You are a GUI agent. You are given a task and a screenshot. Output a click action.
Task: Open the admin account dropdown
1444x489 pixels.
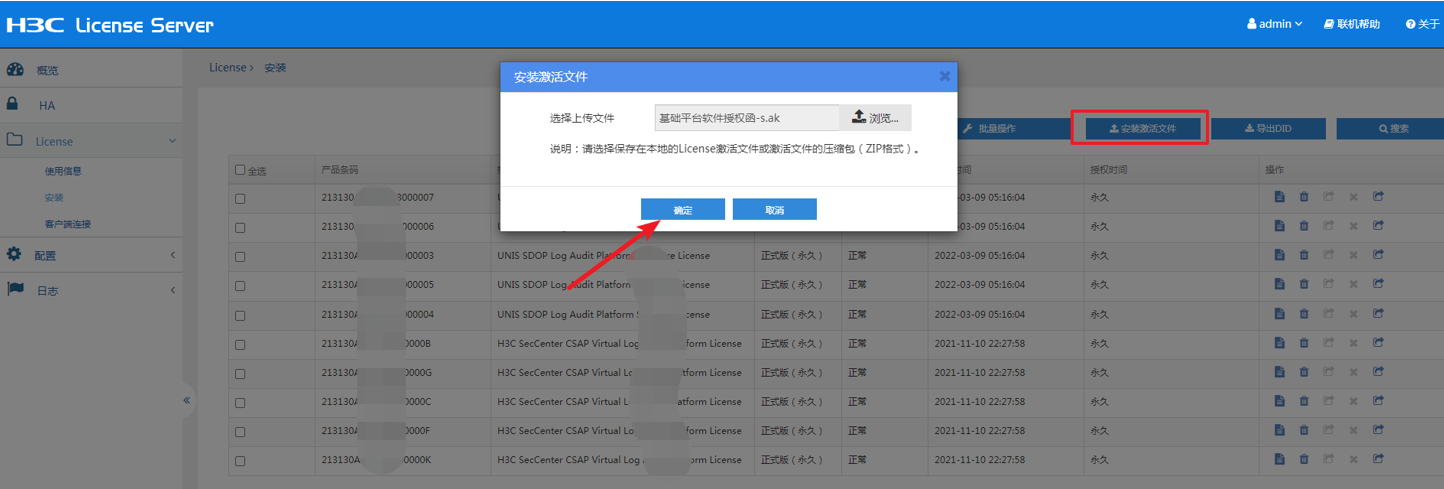click(x=1275, y=23)
